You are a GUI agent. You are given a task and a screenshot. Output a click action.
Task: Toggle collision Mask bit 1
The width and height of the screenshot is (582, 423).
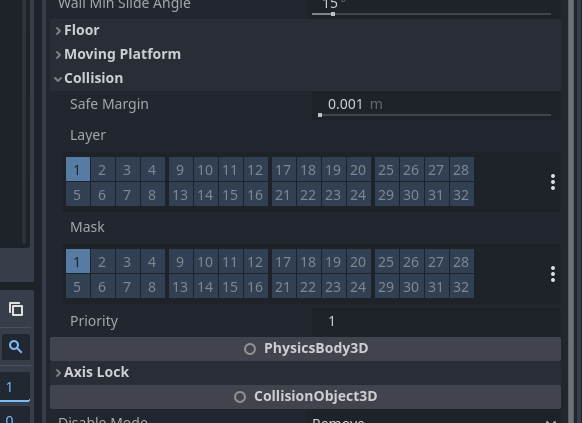coord(78,261)
